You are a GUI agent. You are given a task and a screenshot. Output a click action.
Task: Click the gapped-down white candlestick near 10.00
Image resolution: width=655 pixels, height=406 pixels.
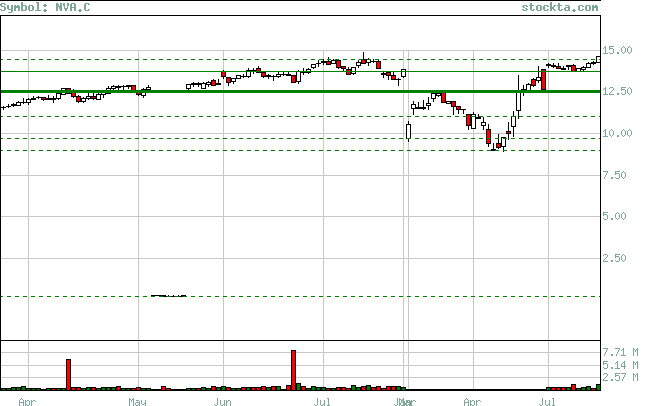tap(409, 132)
